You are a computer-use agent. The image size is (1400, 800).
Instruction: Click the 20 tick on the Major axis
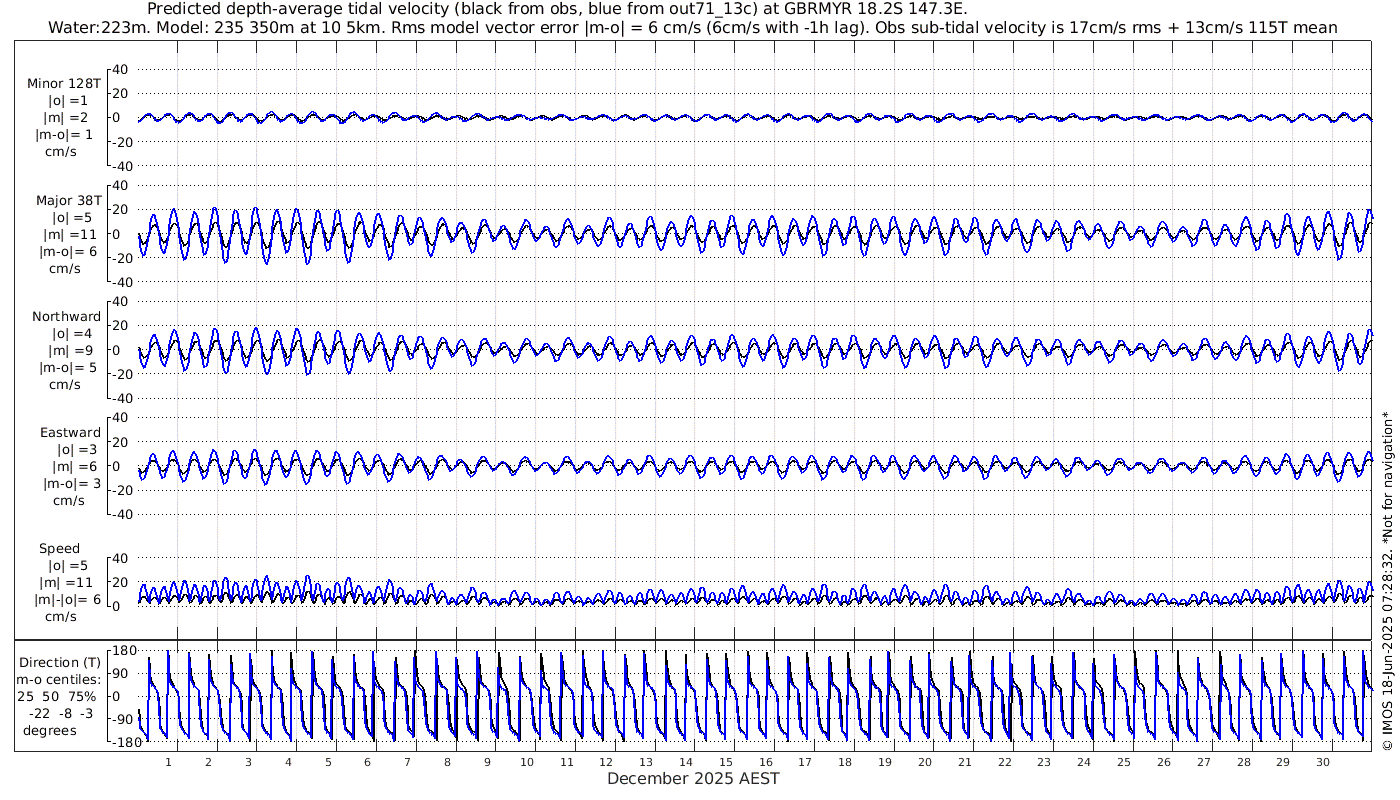[120, 209]
